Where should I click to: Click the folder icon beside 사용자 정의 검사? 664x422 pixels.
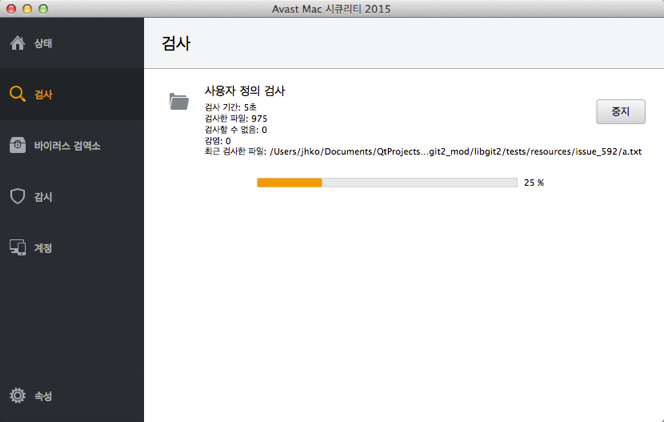click(179, 102)
